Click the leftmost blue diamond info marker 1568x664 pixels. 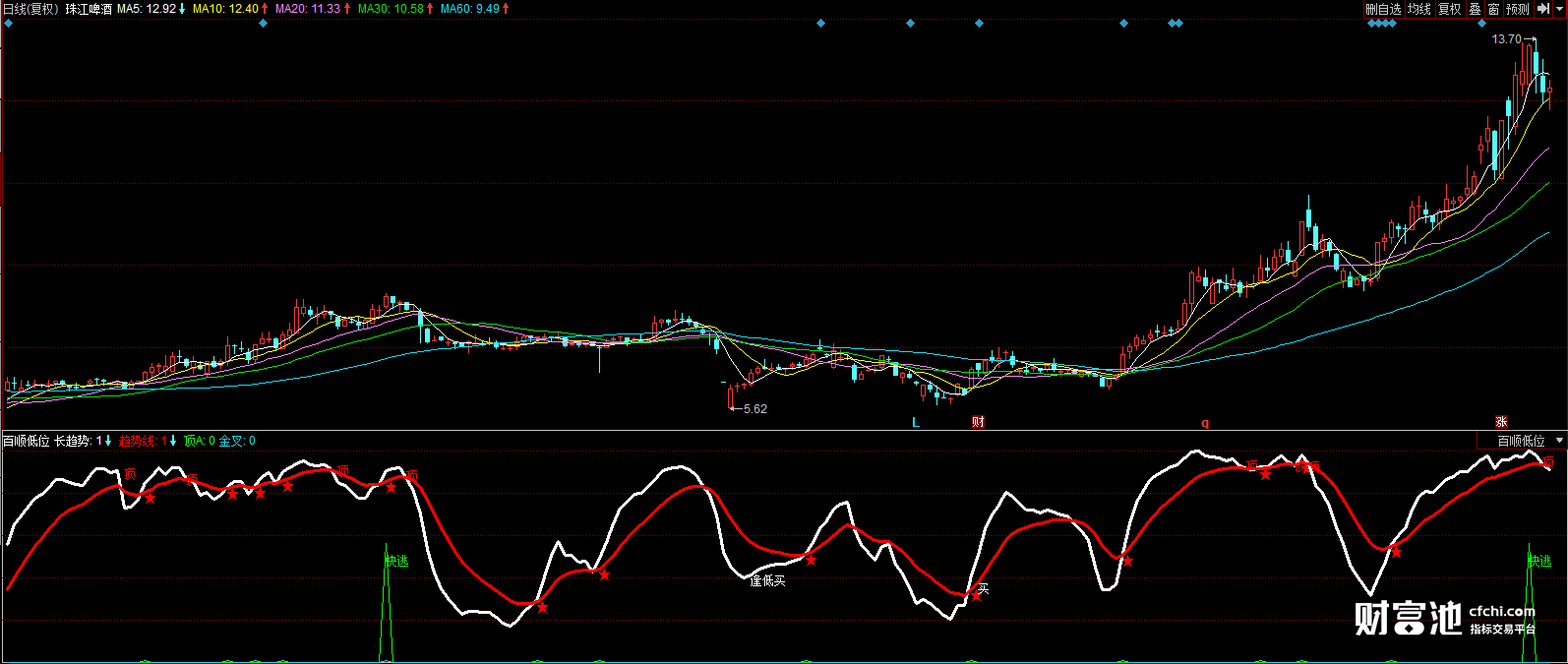[x=9, y=23]
